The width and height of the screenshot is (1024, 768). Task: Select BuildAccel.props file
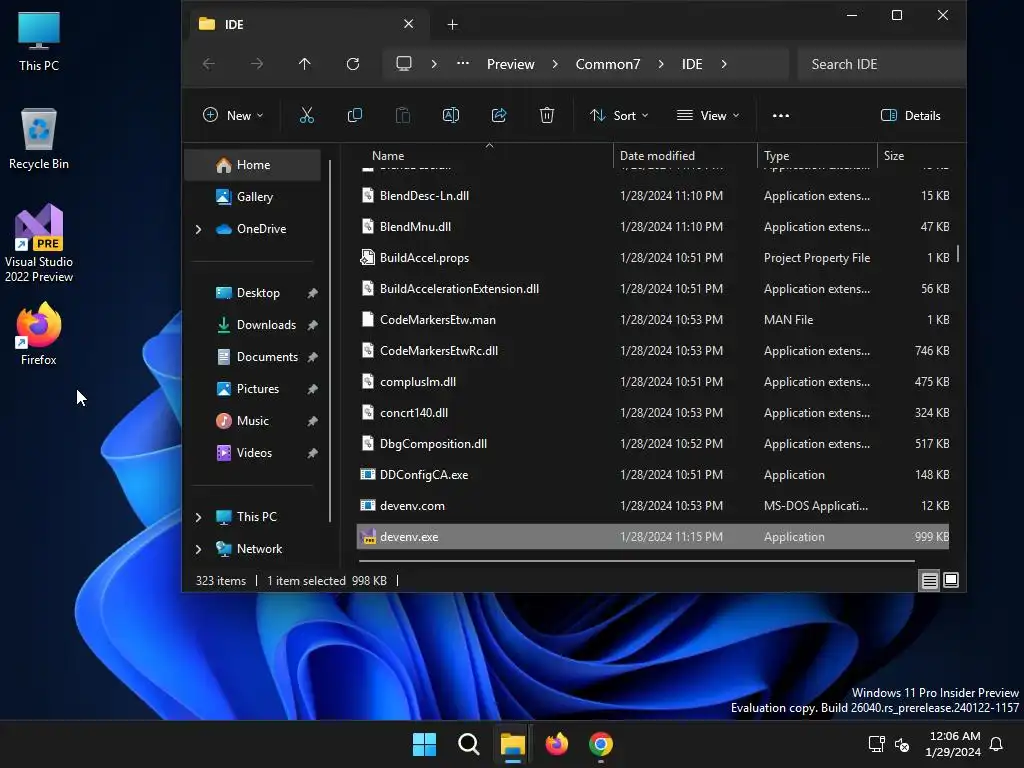(653, 258)
